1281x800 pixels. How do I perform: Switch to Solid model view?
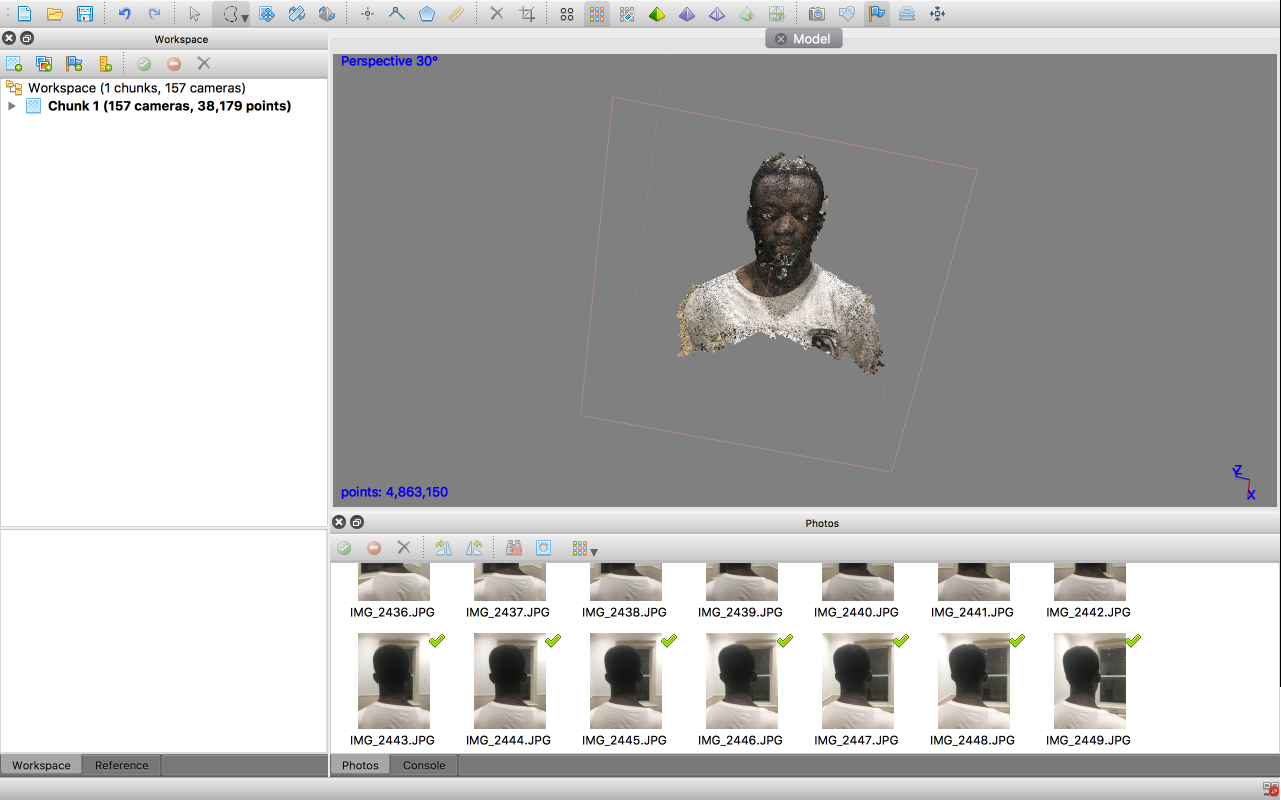tap(687, 14)
